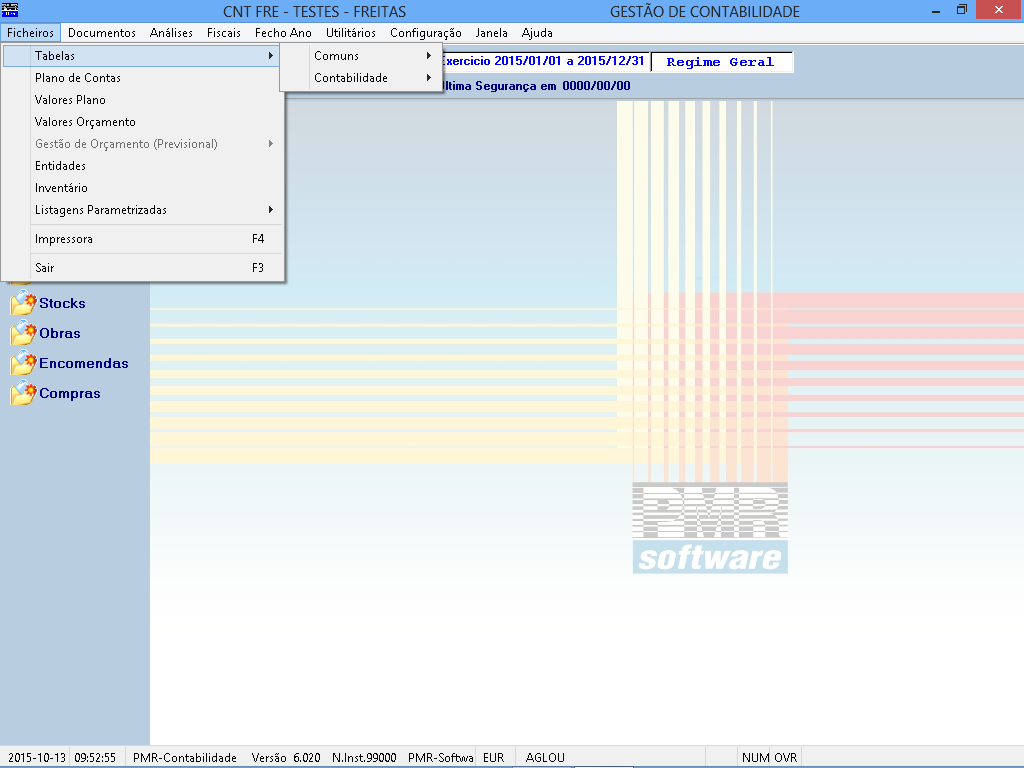Select the Obras sidebar label

[x=59, y=333]
